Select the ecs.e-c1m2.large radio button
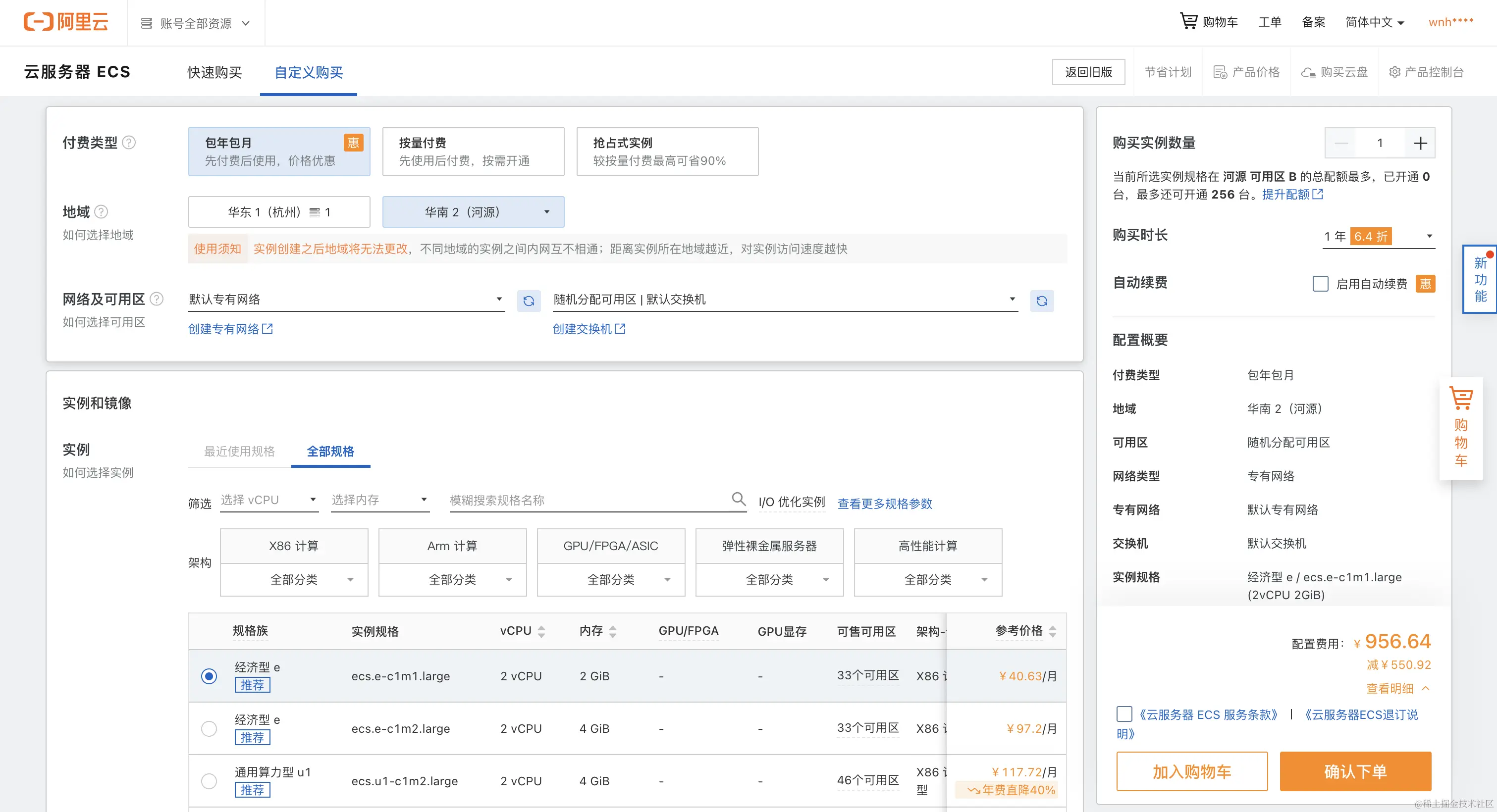The height and width of the screenshot is (812, 1497). click(209, 728)
